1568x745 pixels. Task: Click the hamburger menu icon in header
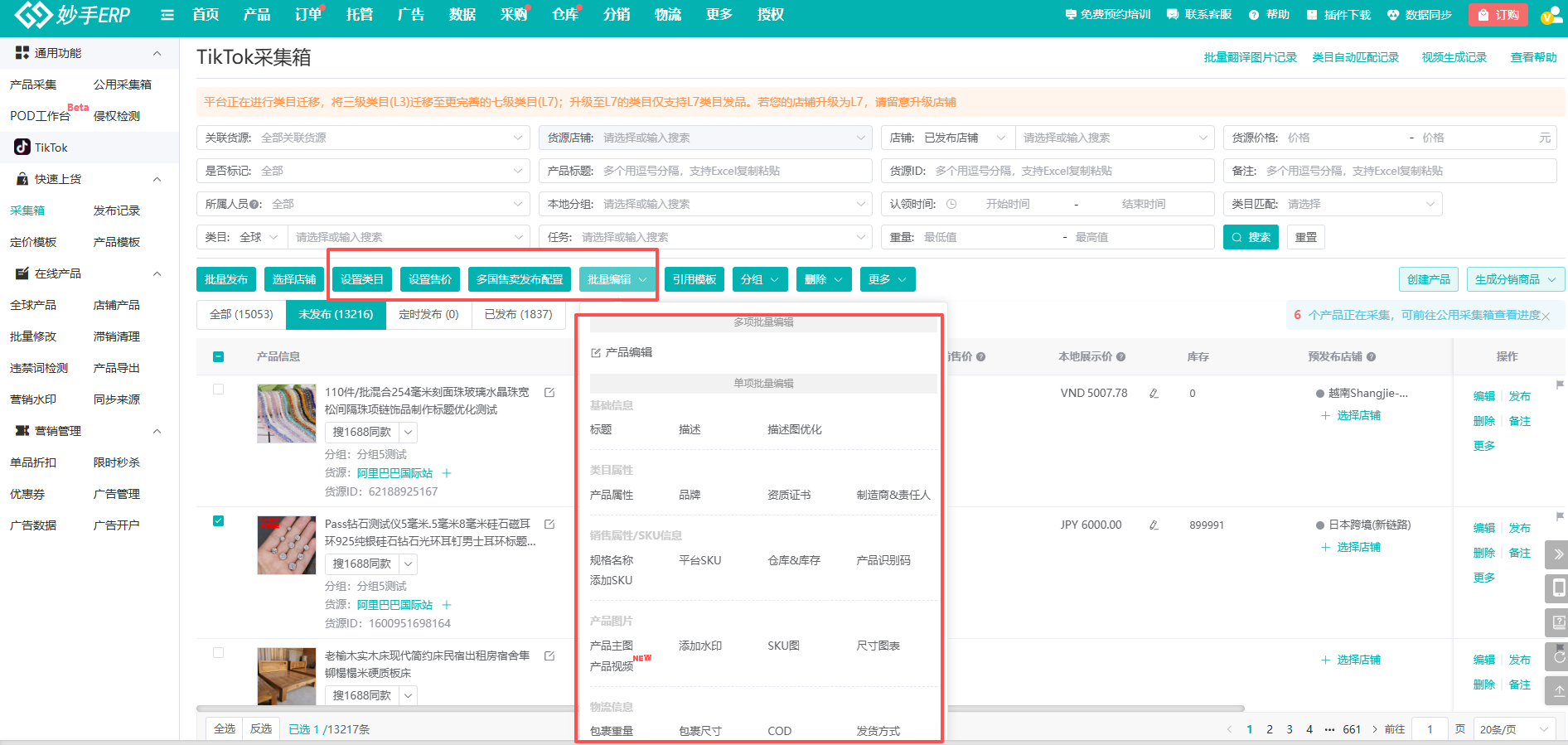[x=167, y=15]
